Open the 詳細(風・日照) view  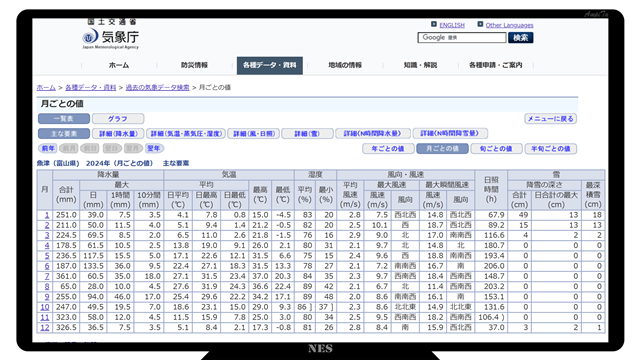pos(254,133)
